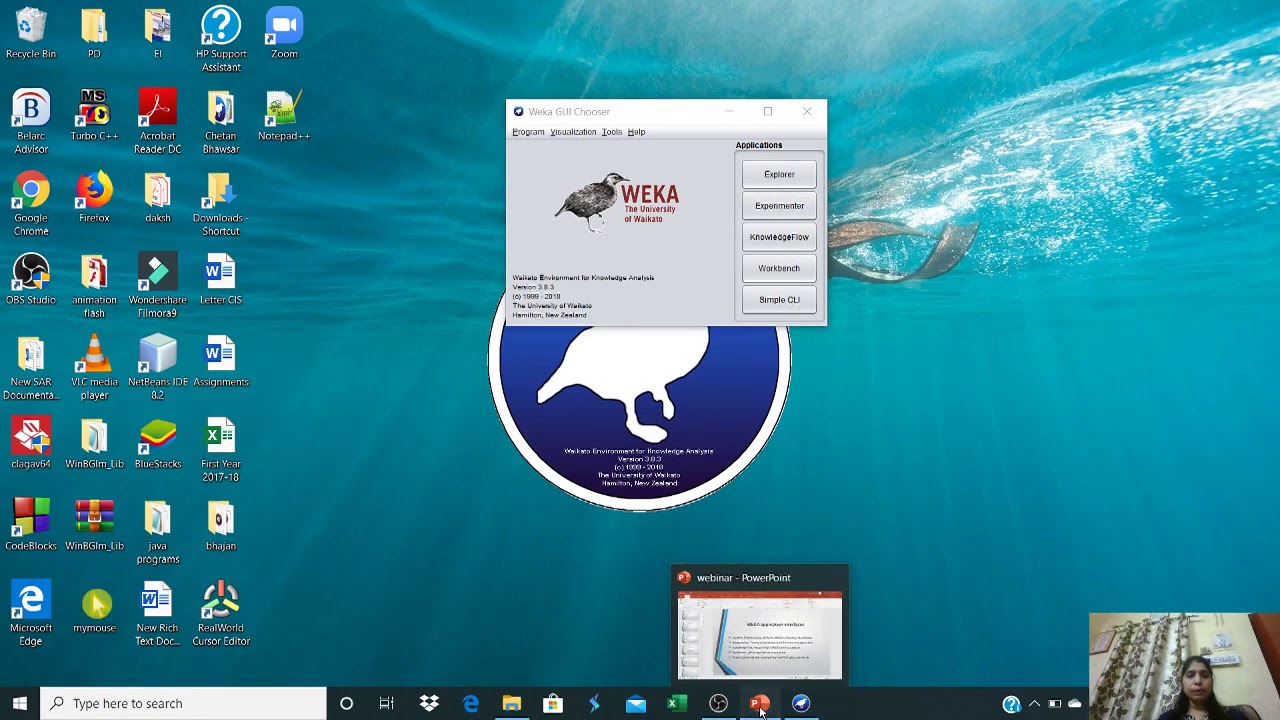Viewport: 1280px width, 720px height.
Task: Open Belarc Advisor shortcut
Action: (31, 121)
